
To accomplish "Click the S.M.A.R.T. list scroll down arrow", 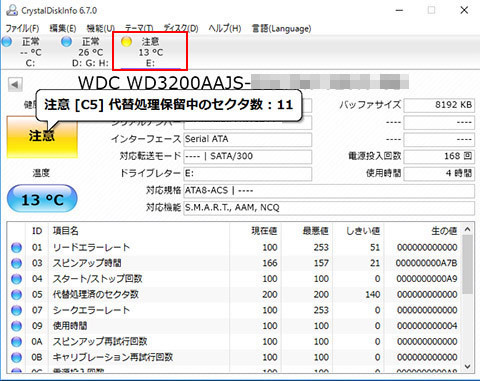I will [x=467, y=367].
